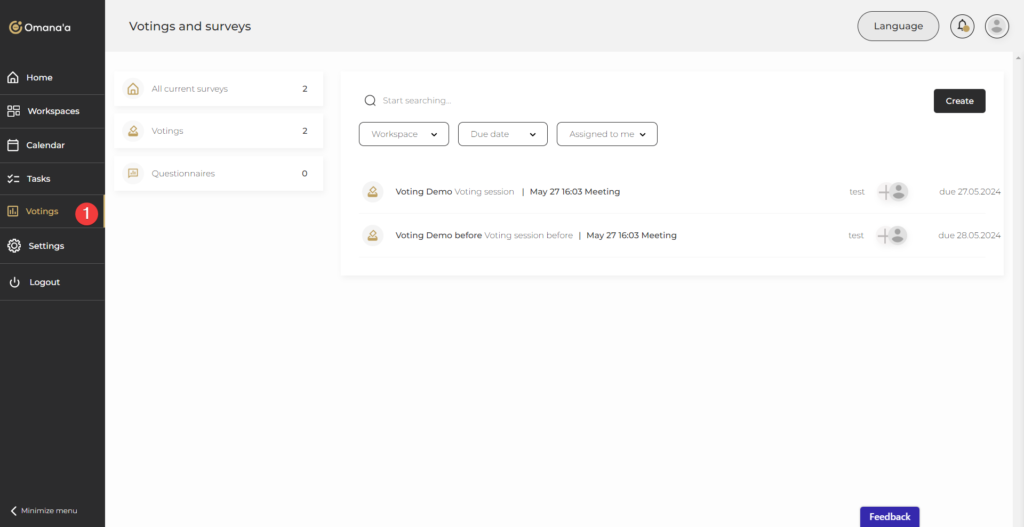Click the notifications bell icon

pos(962,26)
